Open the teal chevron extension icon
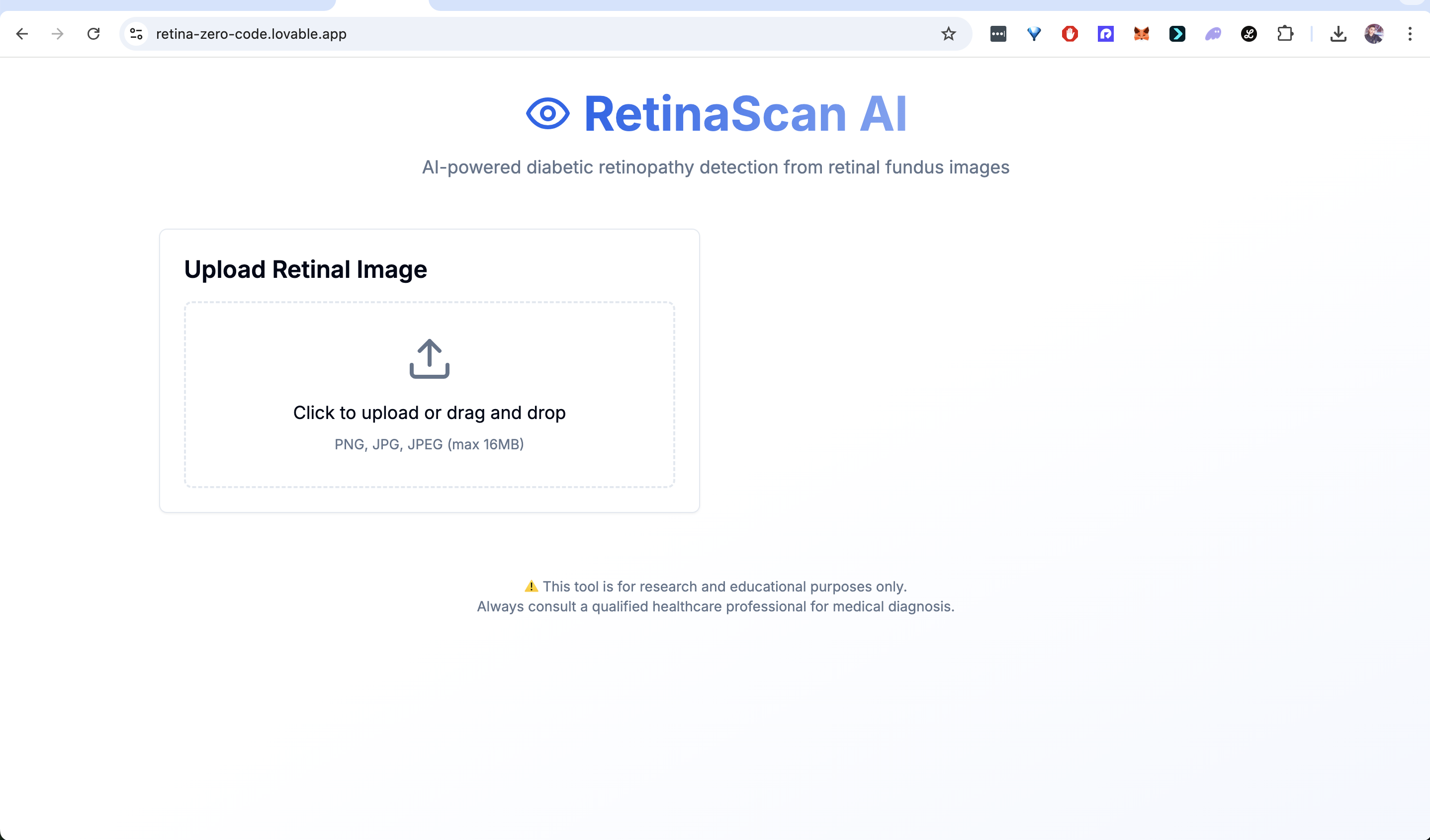This screenshot has height=840, width=1430. coord(1177,34)
